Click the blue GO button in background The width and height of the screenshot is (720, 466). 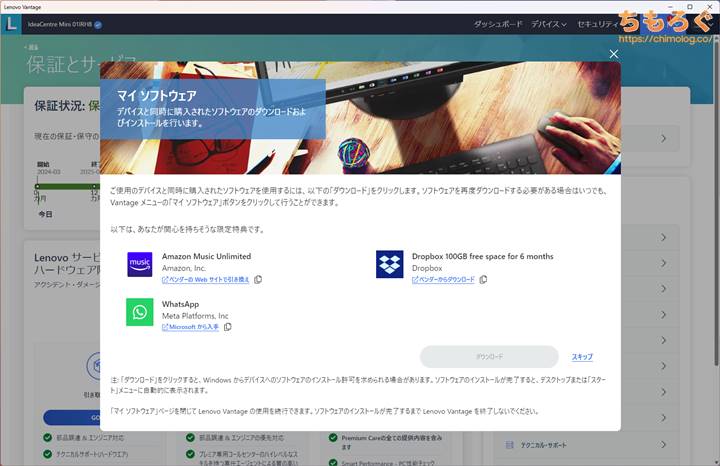(x=72, y=417)
